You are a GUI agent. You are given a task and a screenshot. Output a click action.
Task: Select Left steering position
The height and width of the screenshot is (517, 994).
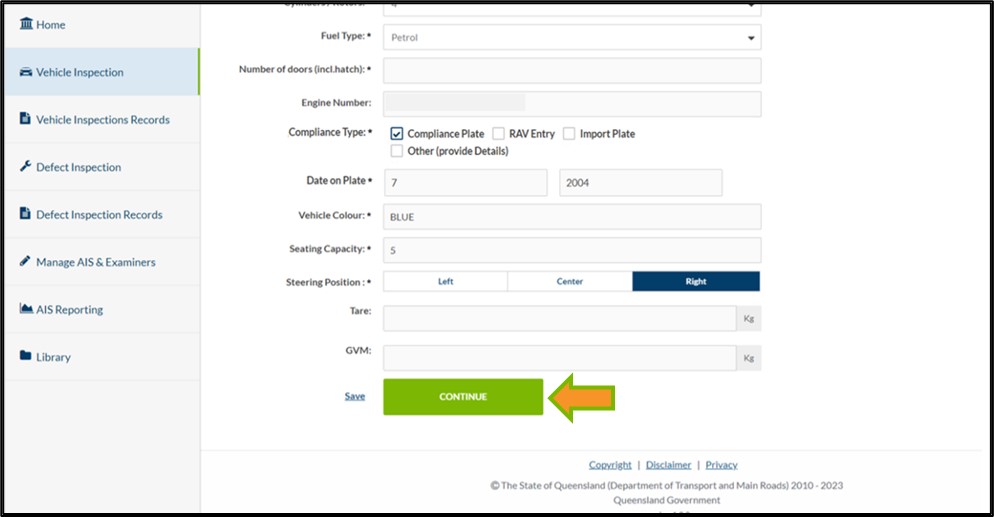(445, 282)
